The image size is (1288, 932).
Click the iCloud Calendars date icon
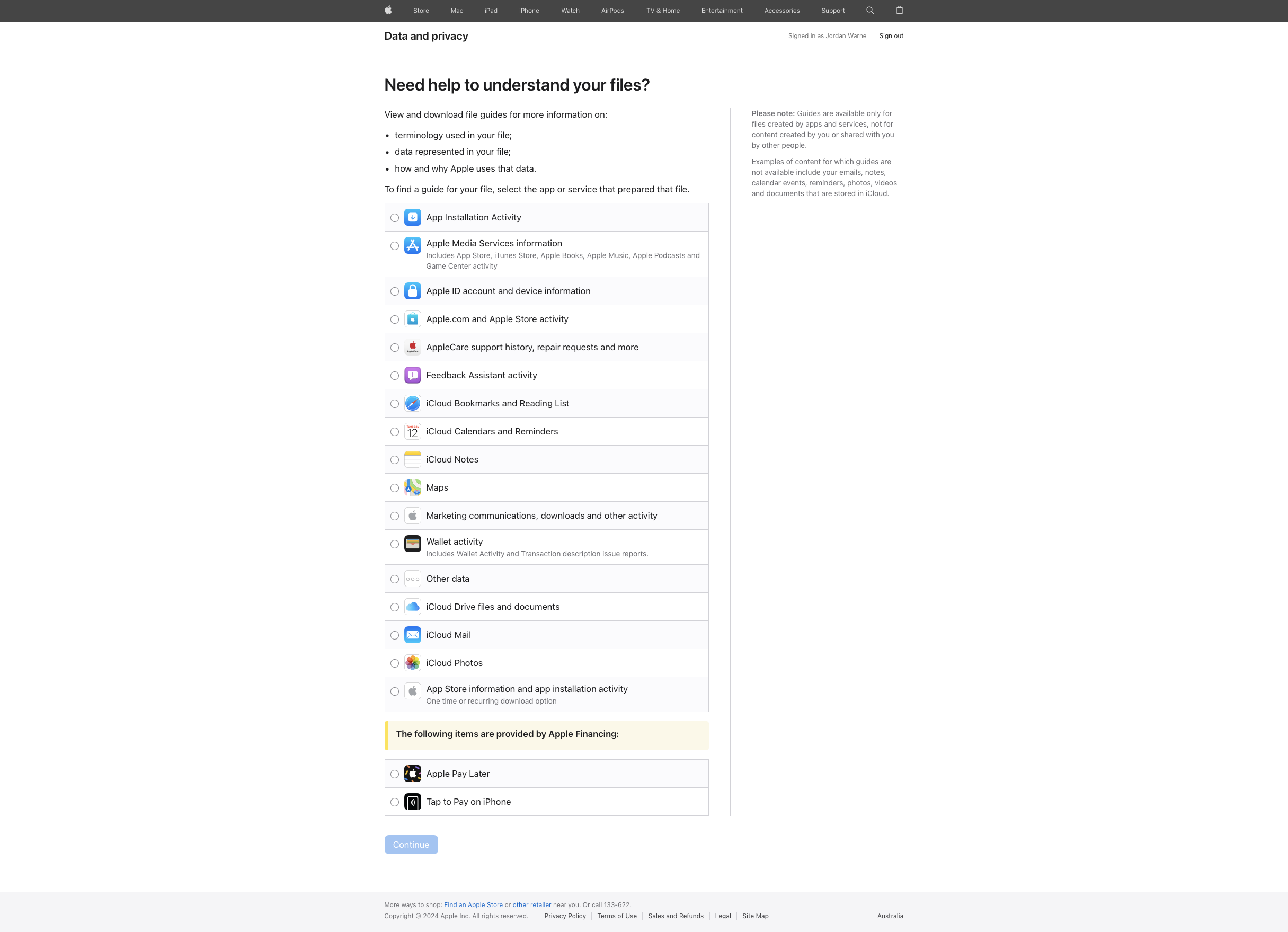pos(412,431)
